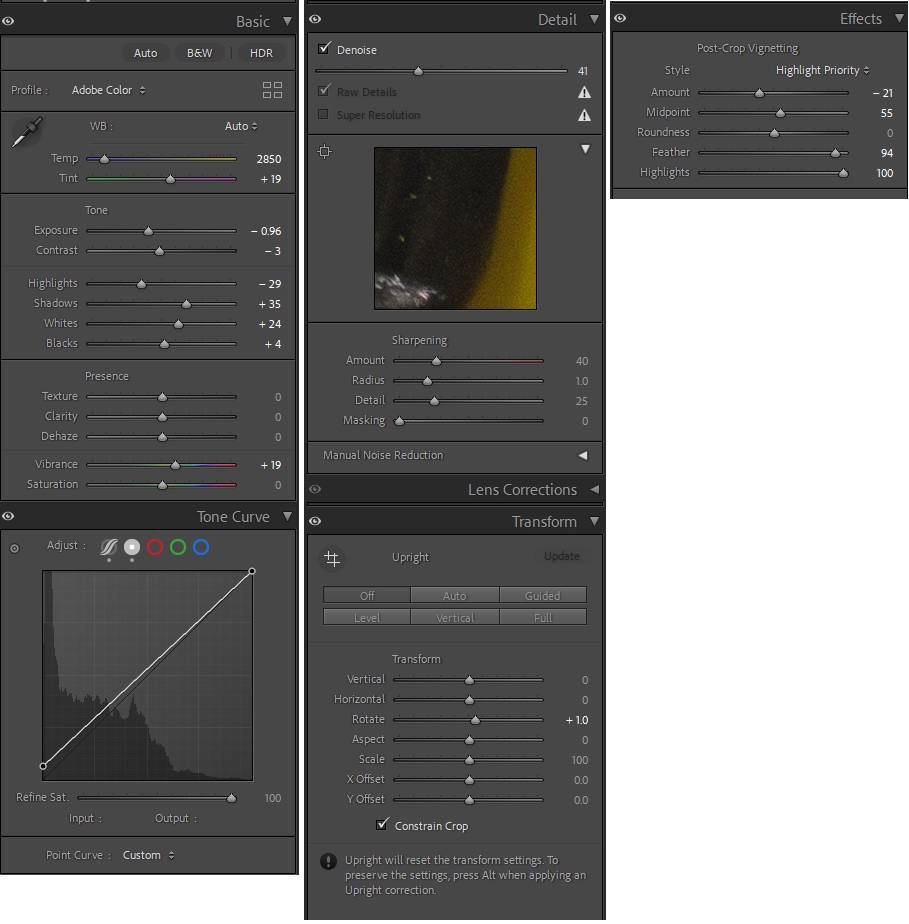909x924 pixels.
Task: Click the tone curve top-right control point
Action: pyautogui.click(x=252, y=571)
